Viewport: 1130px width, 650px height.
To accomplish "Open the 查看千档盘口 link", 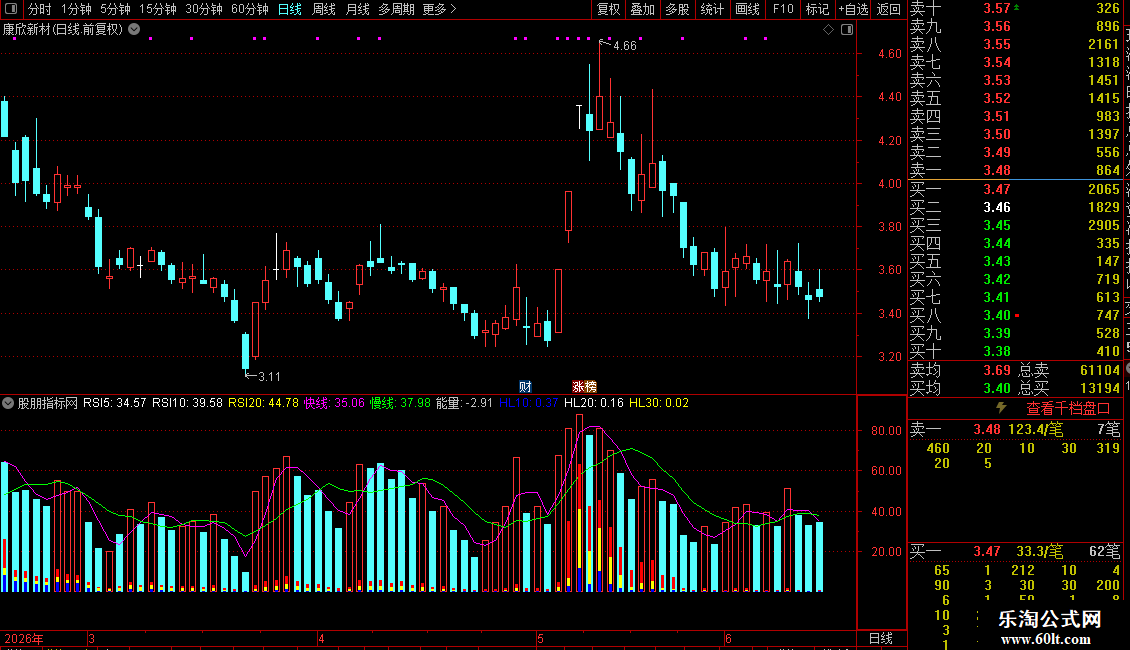I will [1068, 409].
